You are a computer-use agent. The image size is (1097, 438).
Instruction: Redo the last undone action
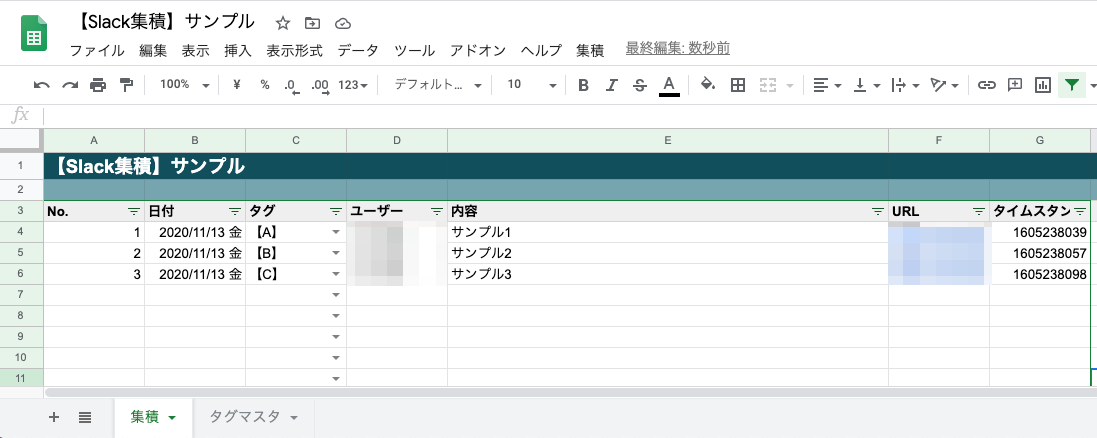point(70,85)
